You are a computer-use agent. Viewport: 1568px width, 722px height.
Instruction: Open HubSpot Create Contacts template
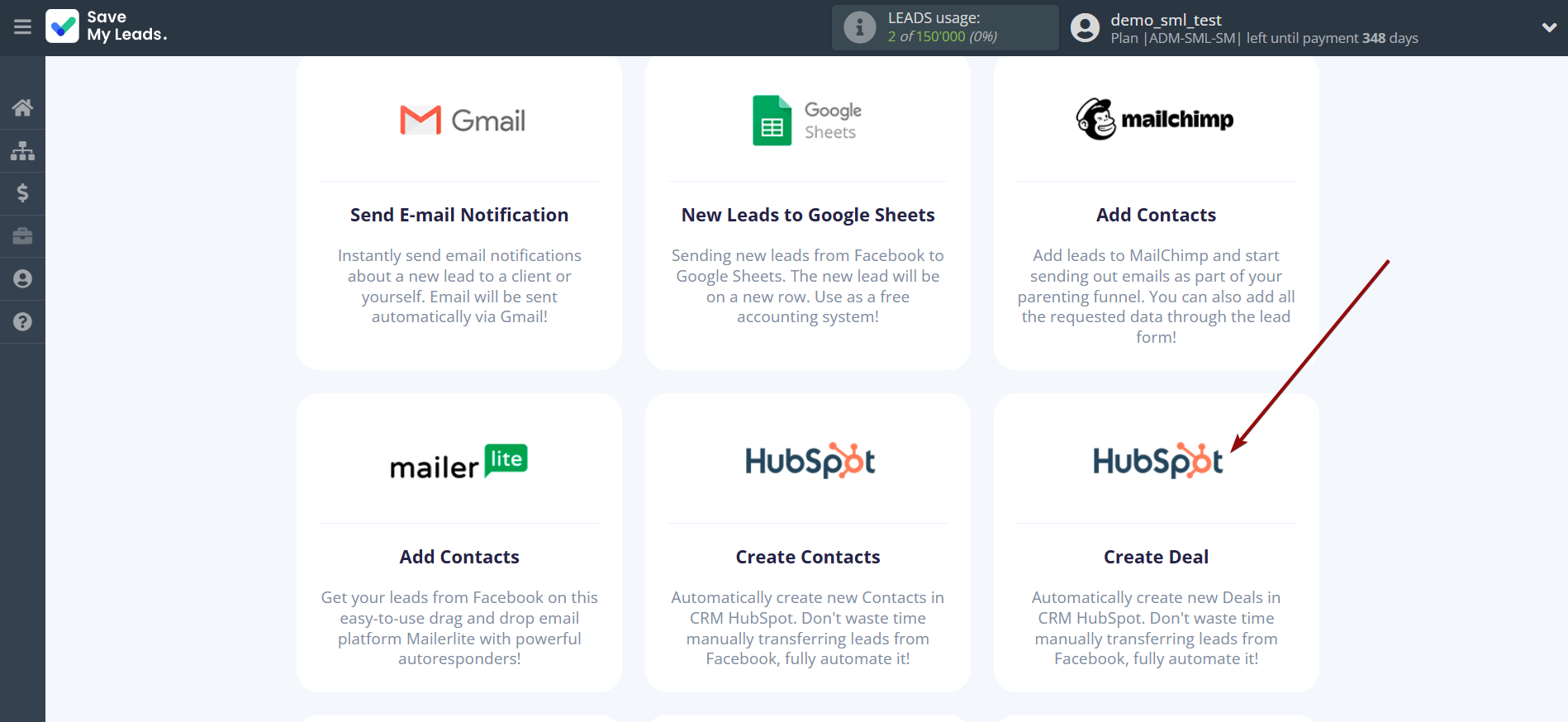(x=807, y=557)
